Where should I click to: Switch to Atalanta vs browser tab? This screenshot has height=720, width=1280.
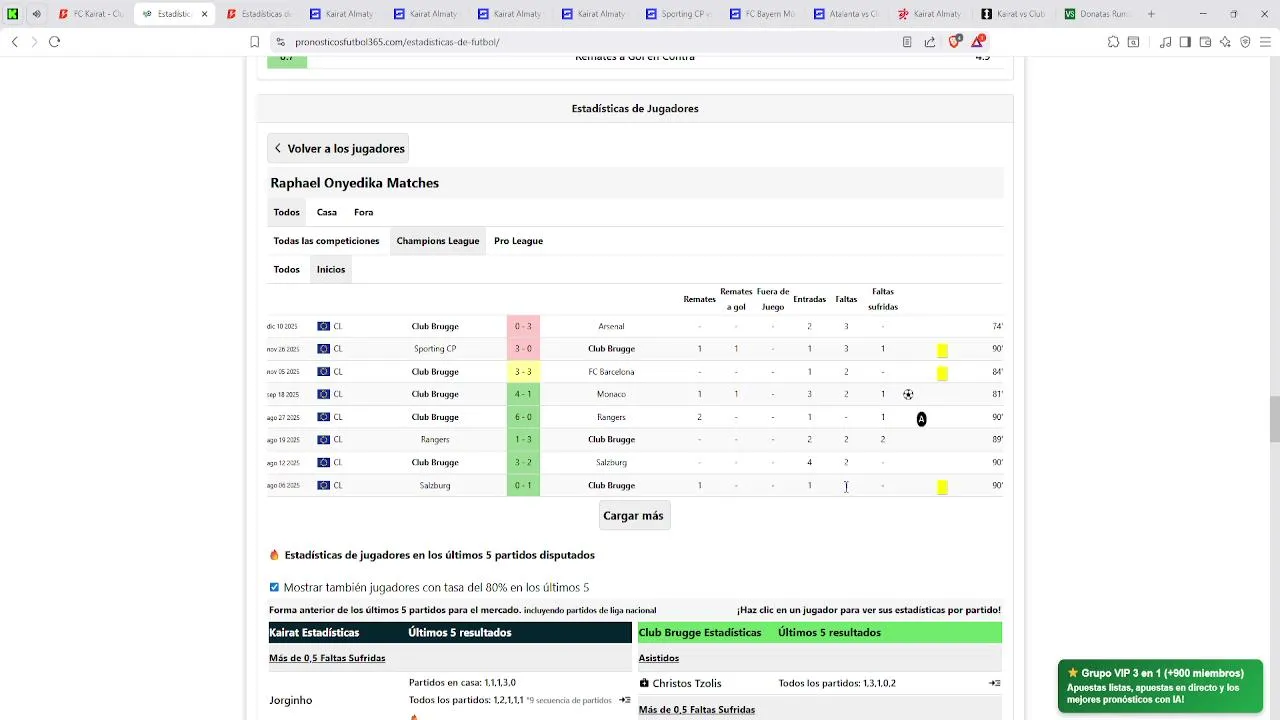click(846, 14)
